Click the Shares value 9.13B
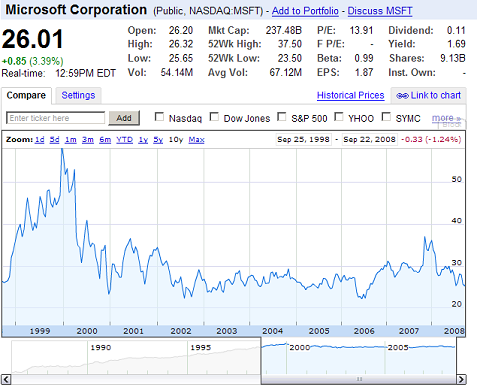The image size is (477, 390). click(x=453, y=58)
